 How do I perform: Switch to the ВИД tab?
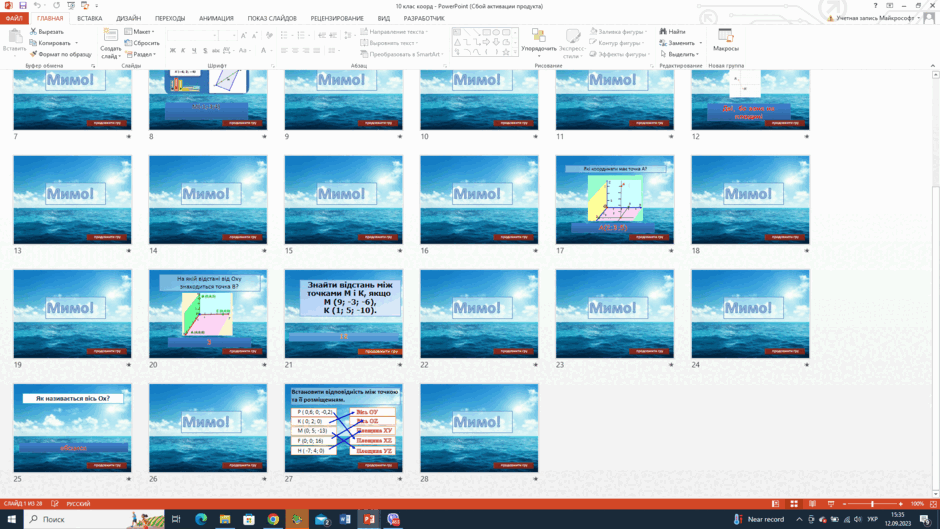(384, 19)
